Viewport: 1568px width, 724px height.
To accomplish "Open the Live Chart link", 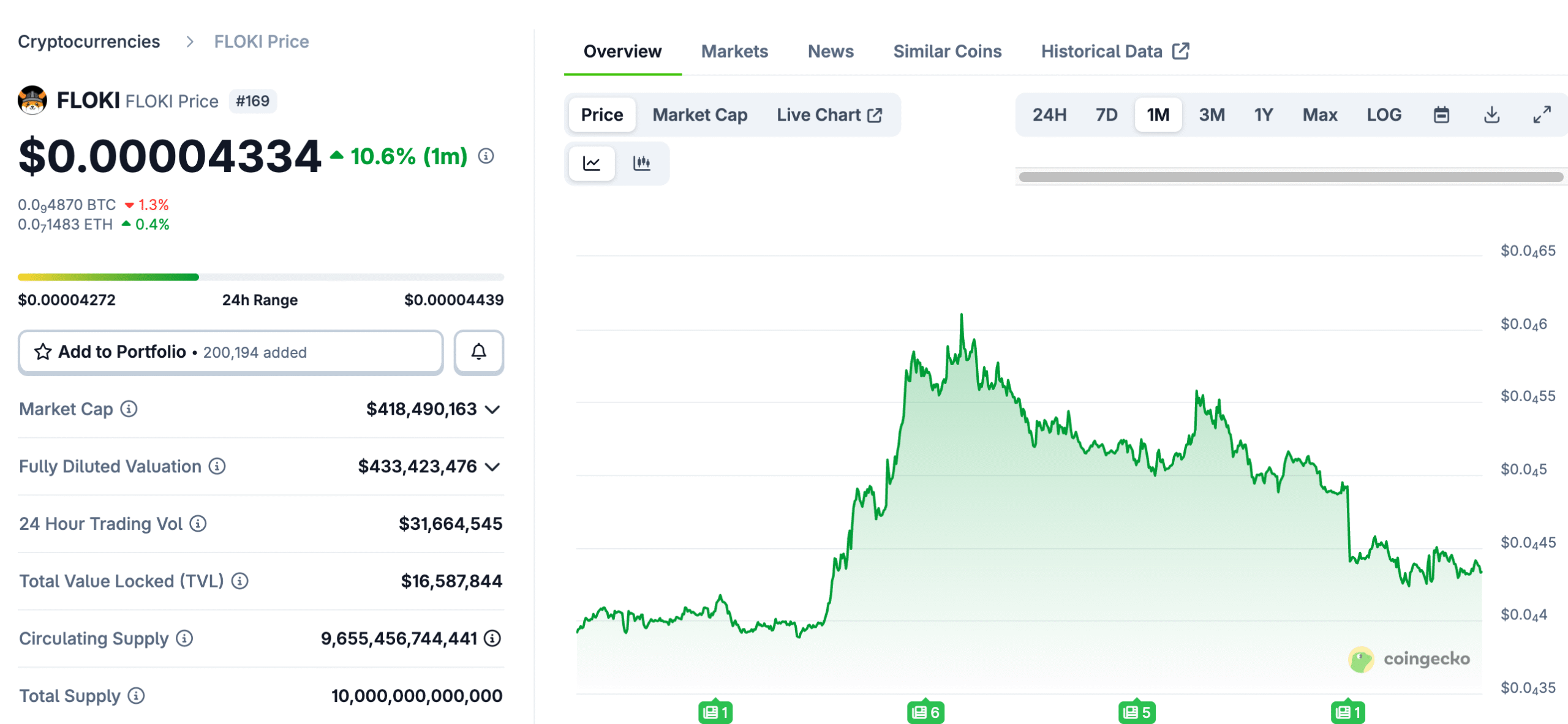I will (x=829, y=115).
